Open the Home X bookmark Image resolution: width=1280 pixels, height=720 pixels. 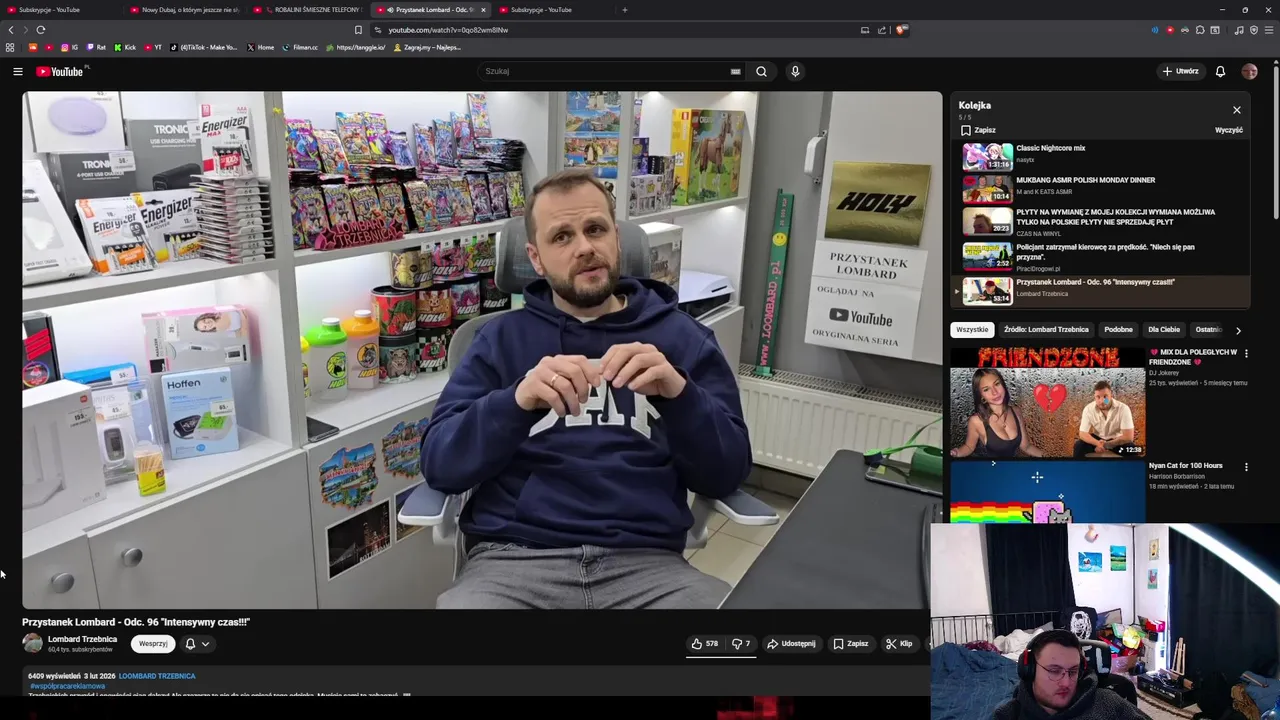[x=260, y=47]
